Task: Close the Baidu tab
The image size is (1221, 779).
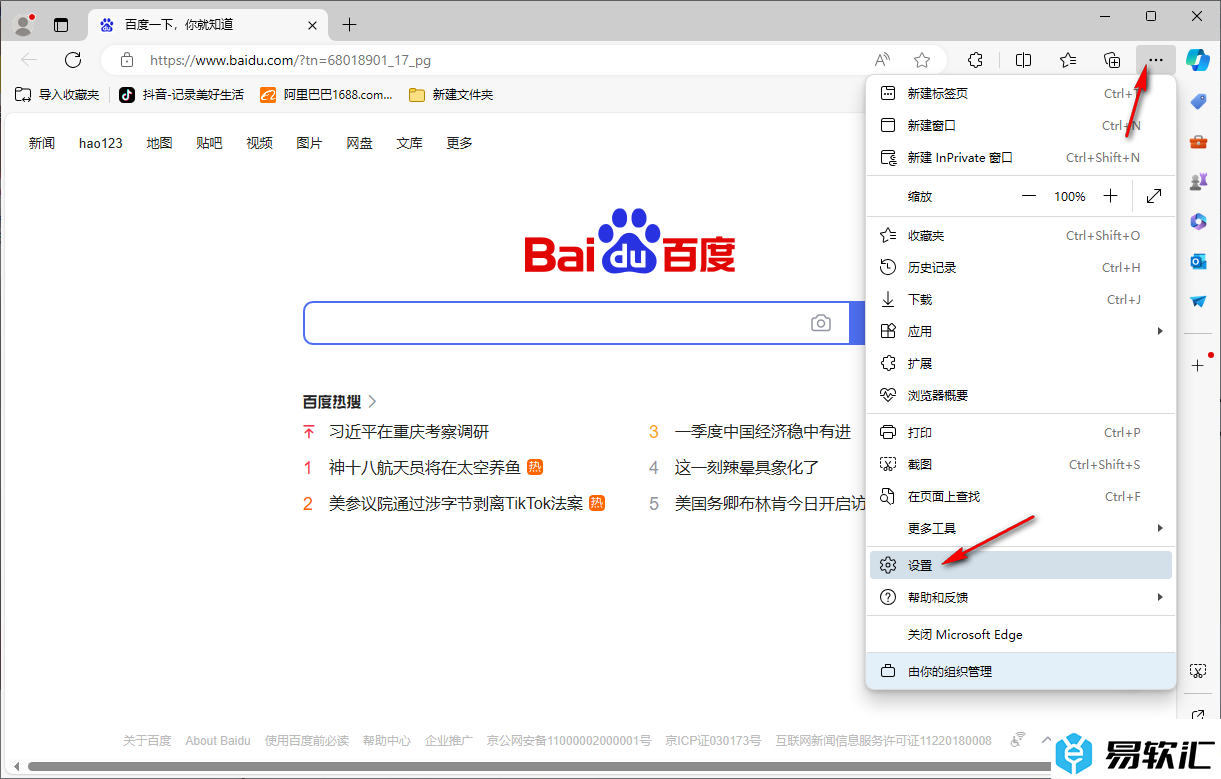Action: (x=313, y=25)
